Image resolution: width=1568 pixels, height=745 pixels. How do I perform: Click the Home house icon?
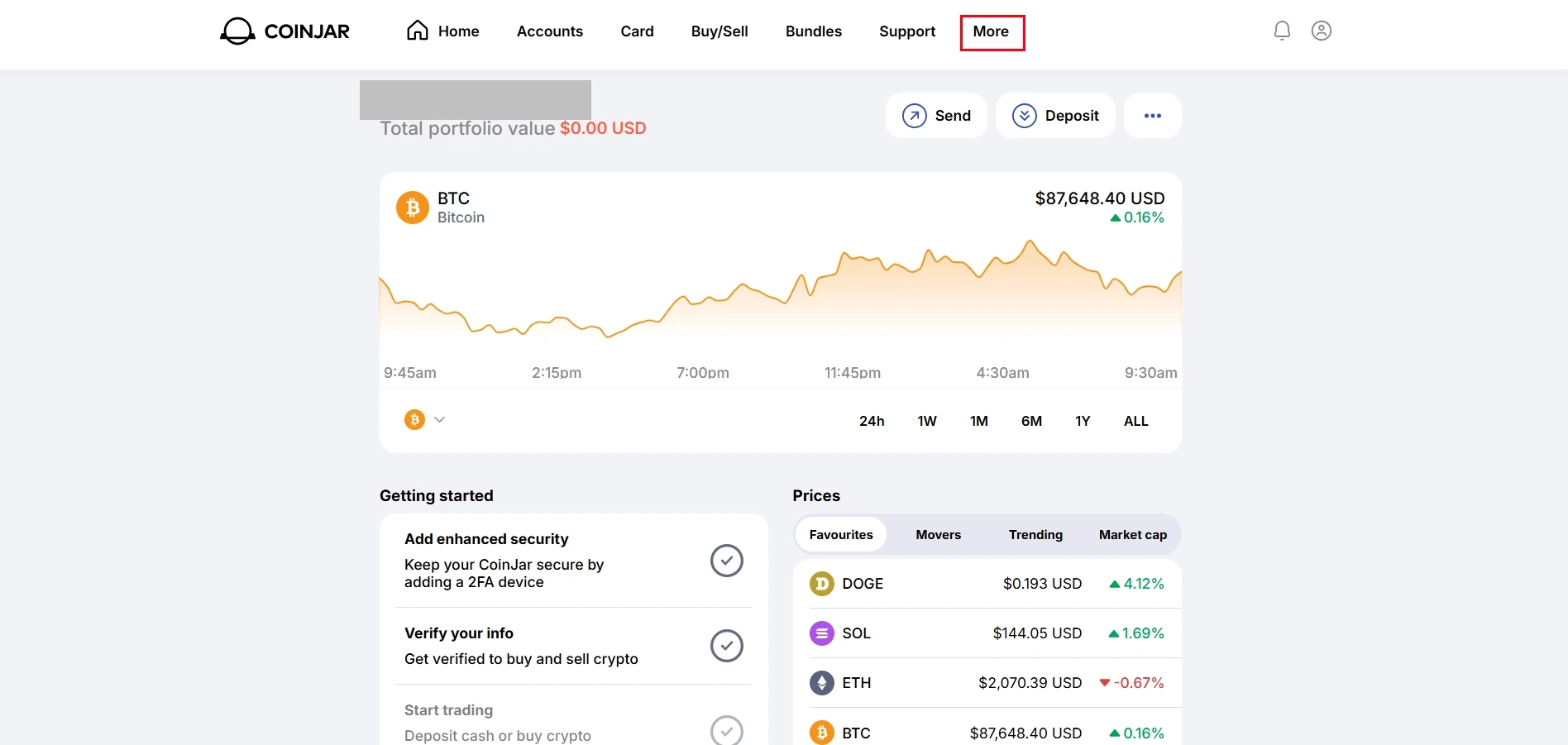click(x=418, y=31)
